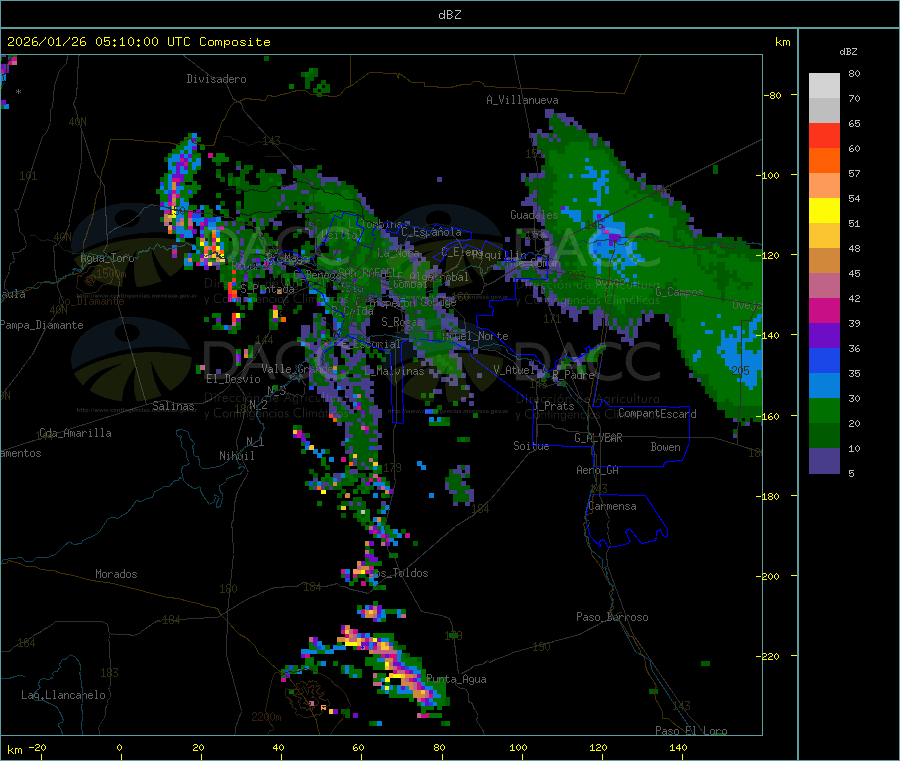Click the 'El_Desvio' location label

[234, 379]
